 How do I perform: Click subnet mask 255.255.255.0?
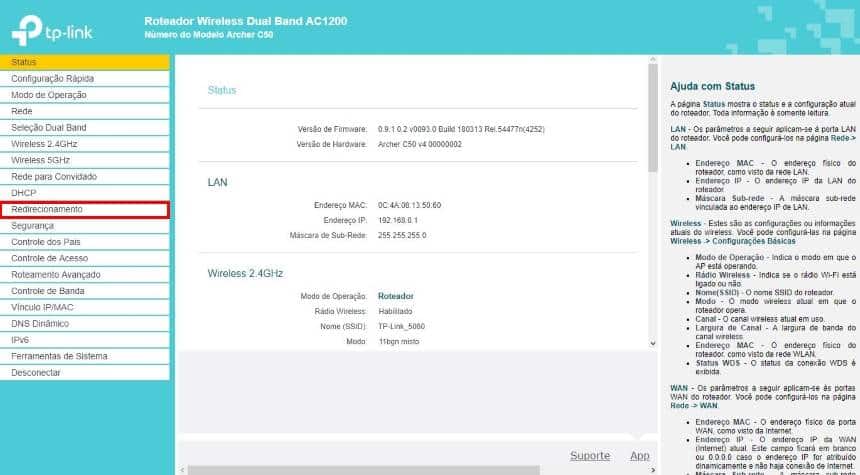click(x=402, y=235)
